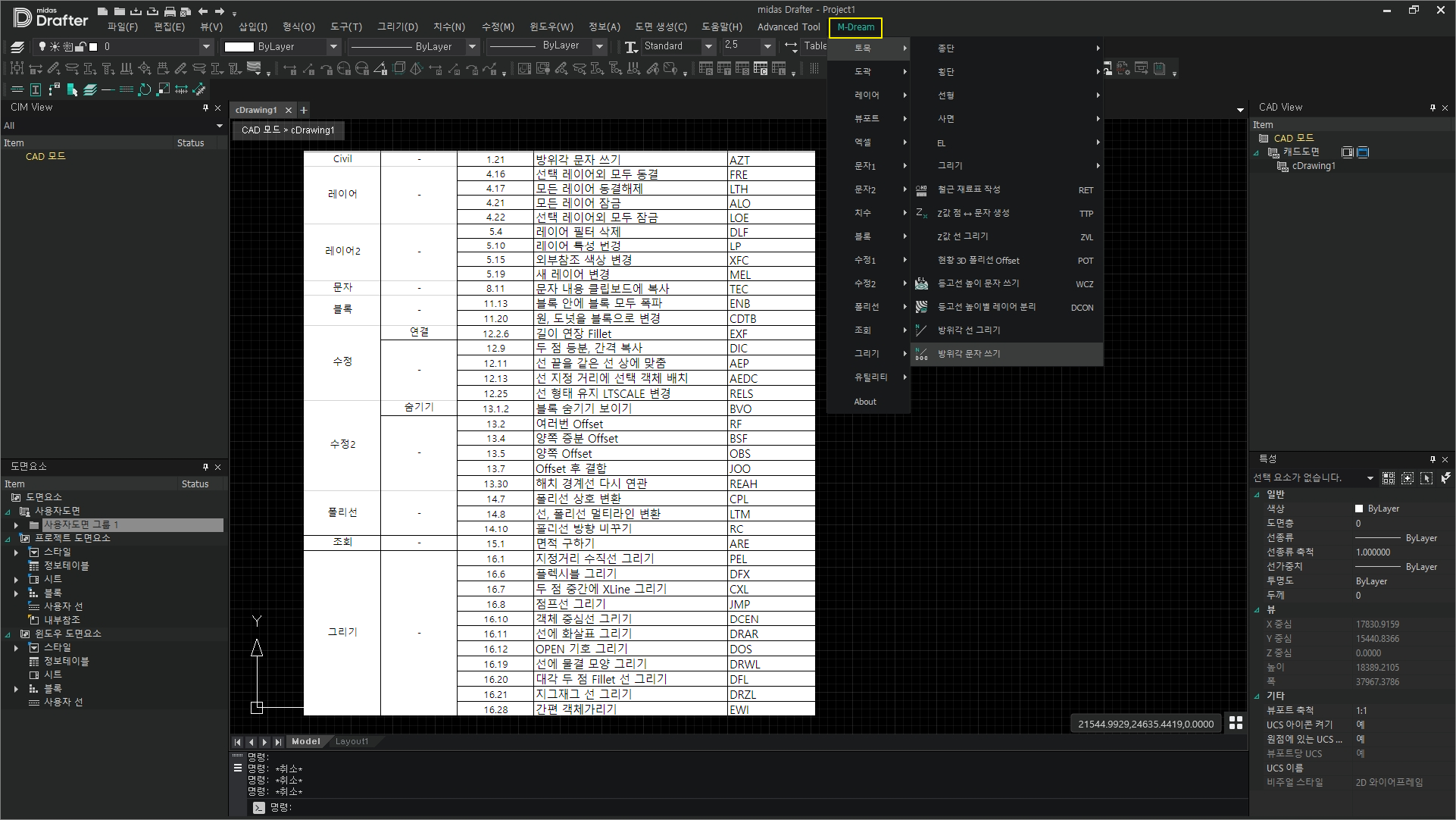The width and height of the screenshot is (1456, 820).
Task: Toggle layer on/off lightbulb in layer box
Action: (42, 47)
